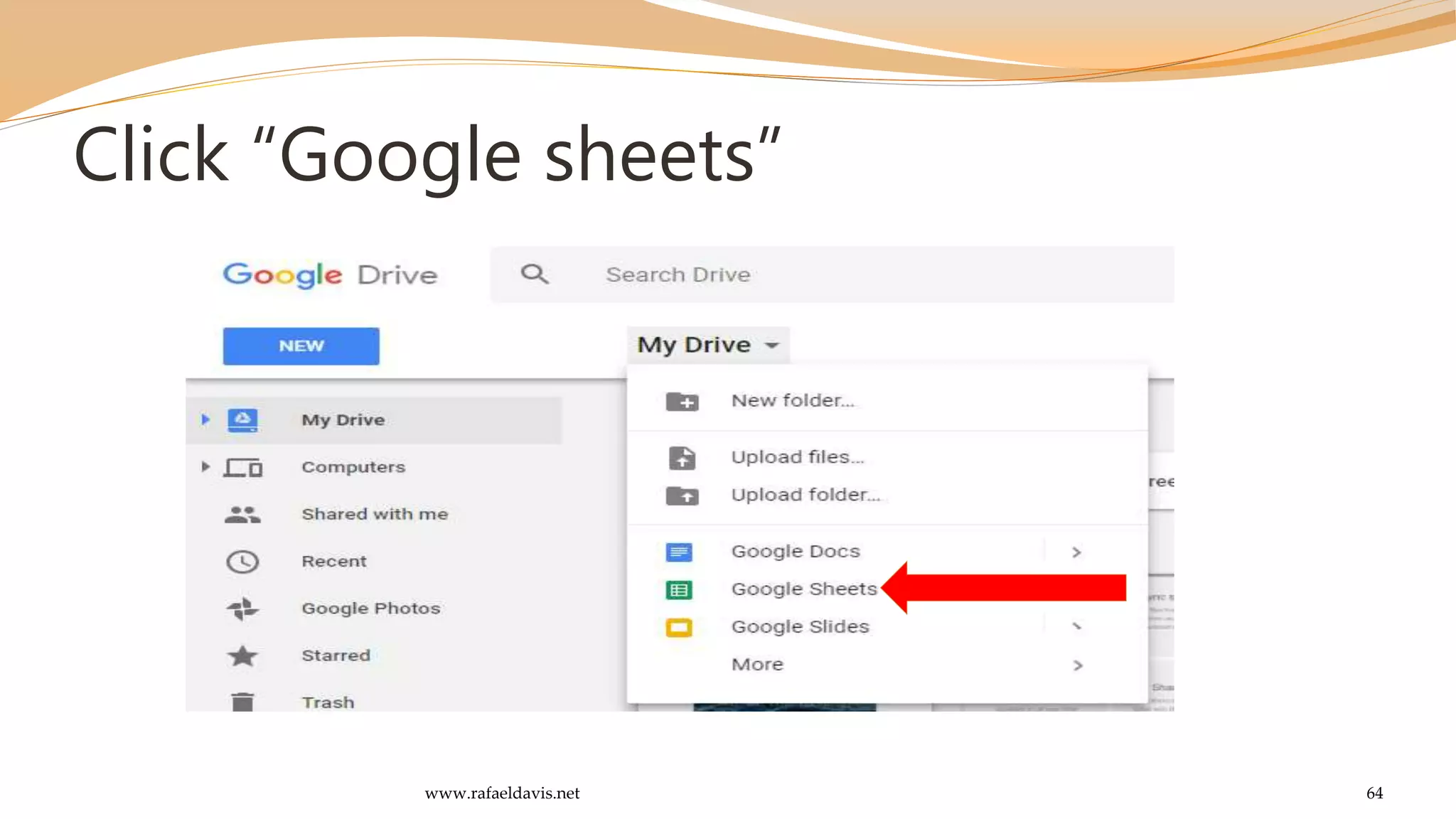Screen dimensions: 1456x819
Task: Open Shared with me
Action: point(375,514)
